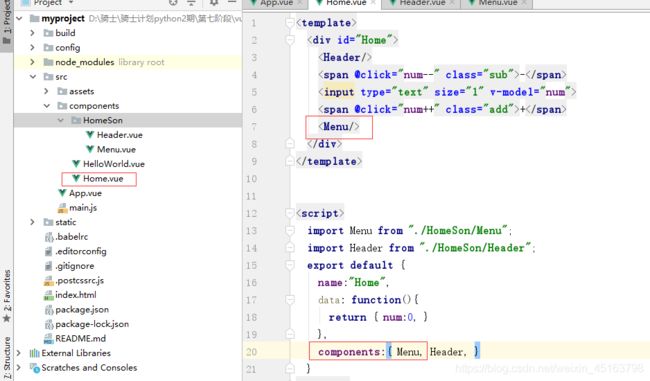Select the HelloWorld.vue Vue file icon
Image resolution: width=650 pixels, height=381 pixels.
[76, 163]
